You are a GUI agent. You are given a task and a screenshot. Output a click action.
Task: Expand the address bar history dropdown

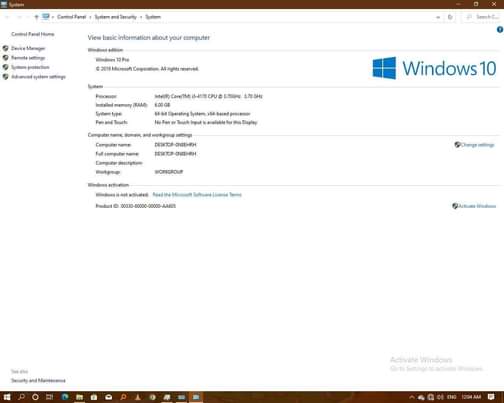click(438, 17)
